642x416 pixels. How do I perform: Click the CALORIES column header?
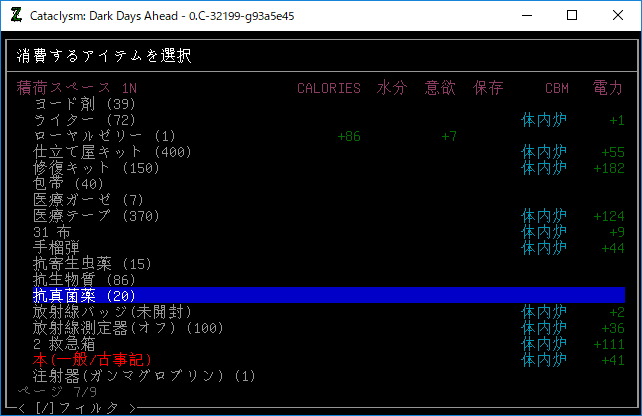(x=328, y=88)
